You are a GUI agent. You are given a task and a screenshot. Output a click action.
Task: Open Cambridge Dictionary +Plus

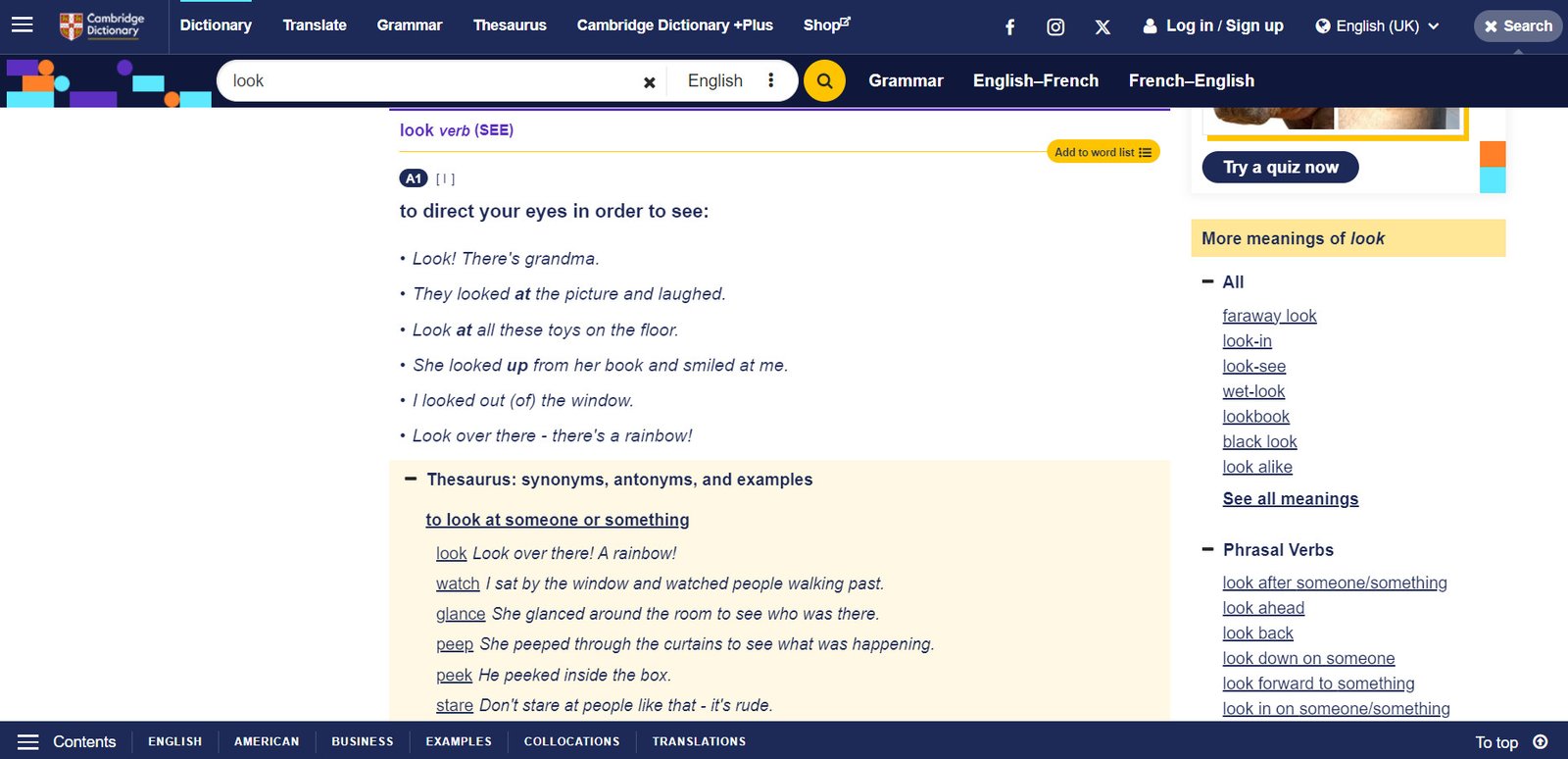pos(674,25)
